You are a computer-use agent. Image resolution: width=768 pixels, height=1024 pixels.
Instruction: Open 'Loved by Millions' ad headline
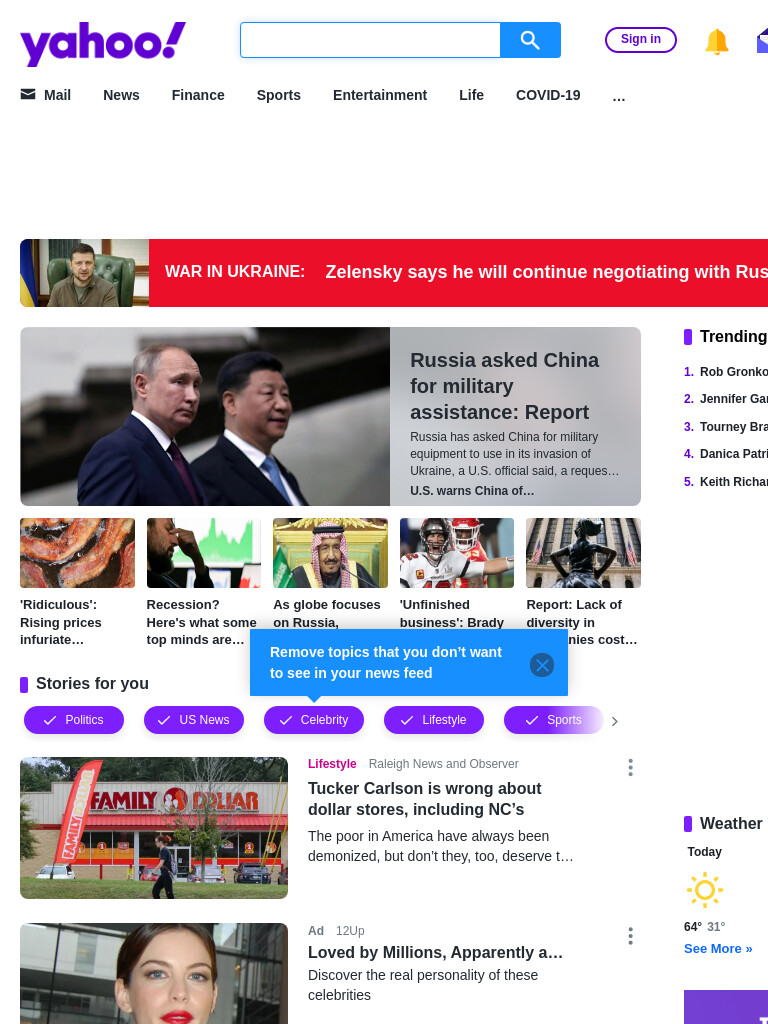(436, 952)
